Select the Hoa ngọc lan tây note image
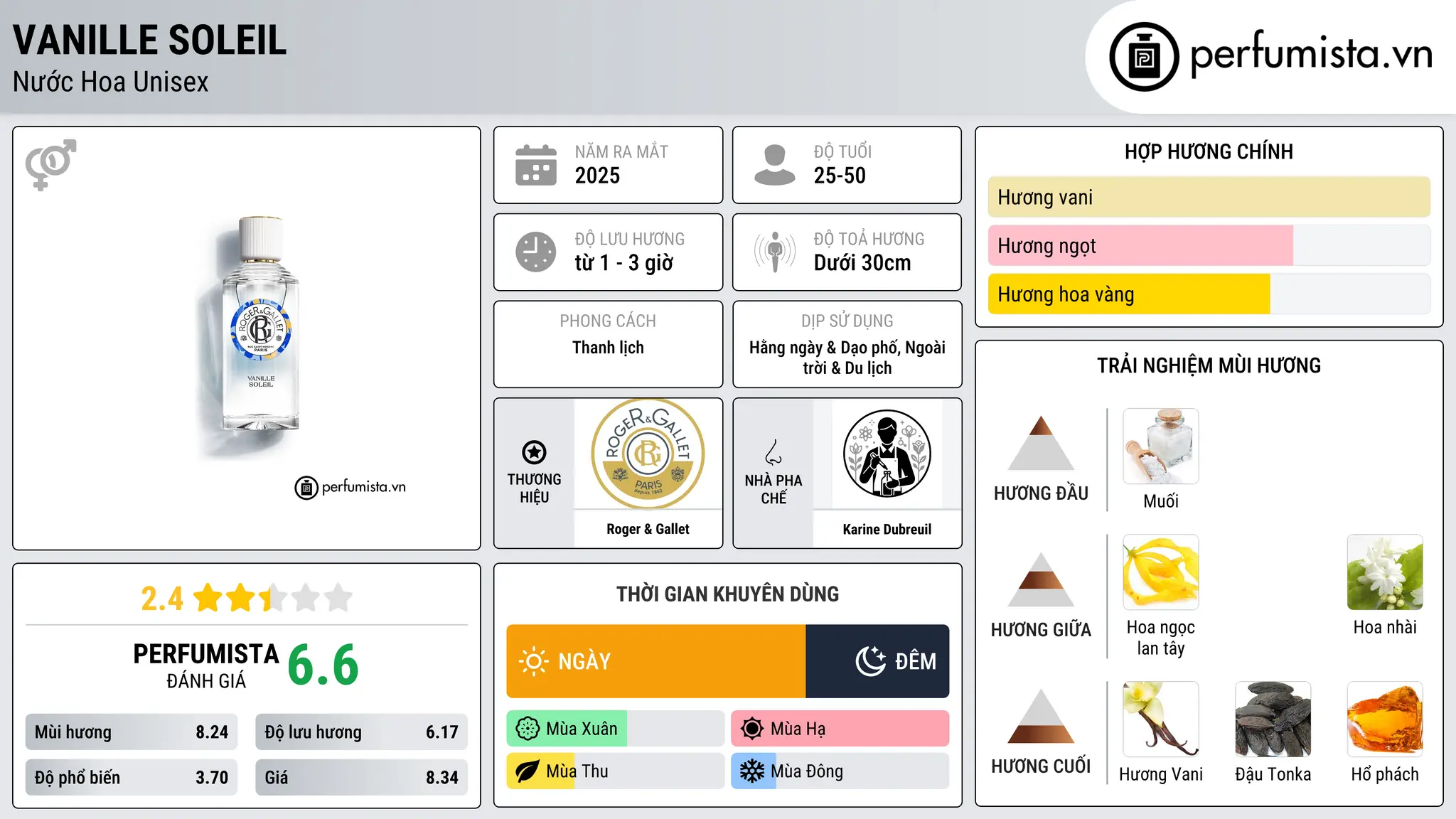The width and height of the screenshot is (1456, 819). [x=1161, y=572]
